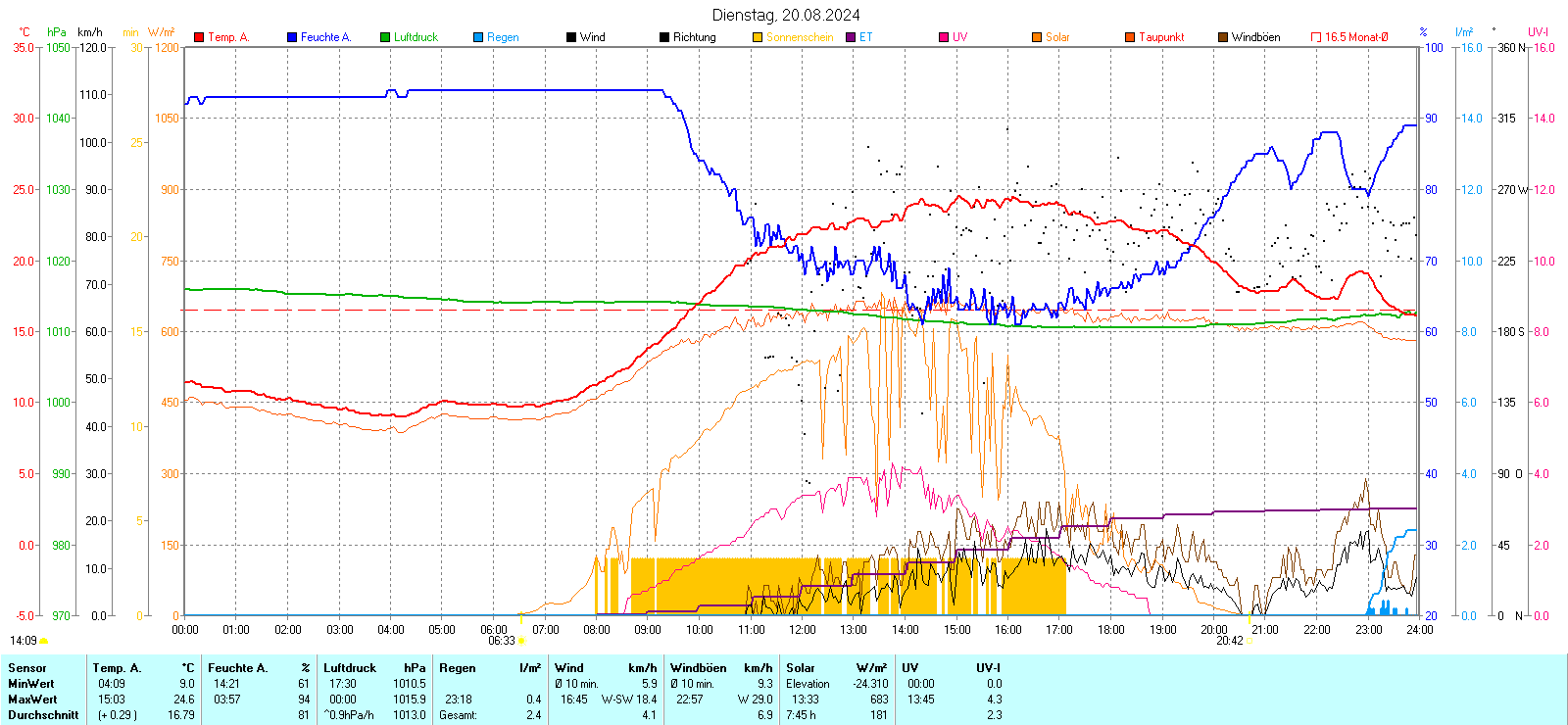This screenshot has width=1568, height=725.
Task: Click the chart title Dienstag, 20.08.2024
Action: coord(786,15)
